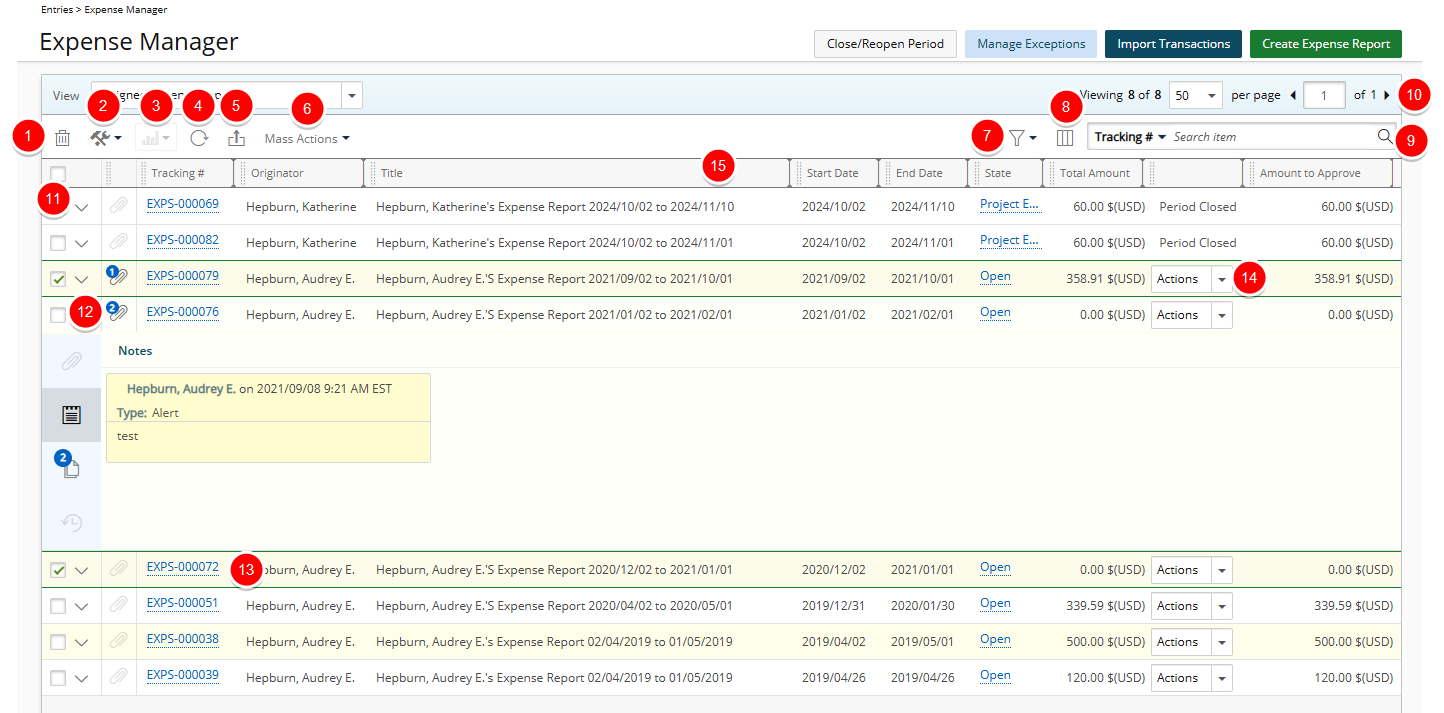Click Manage Exceptions button

click(x=1031, y=44)
